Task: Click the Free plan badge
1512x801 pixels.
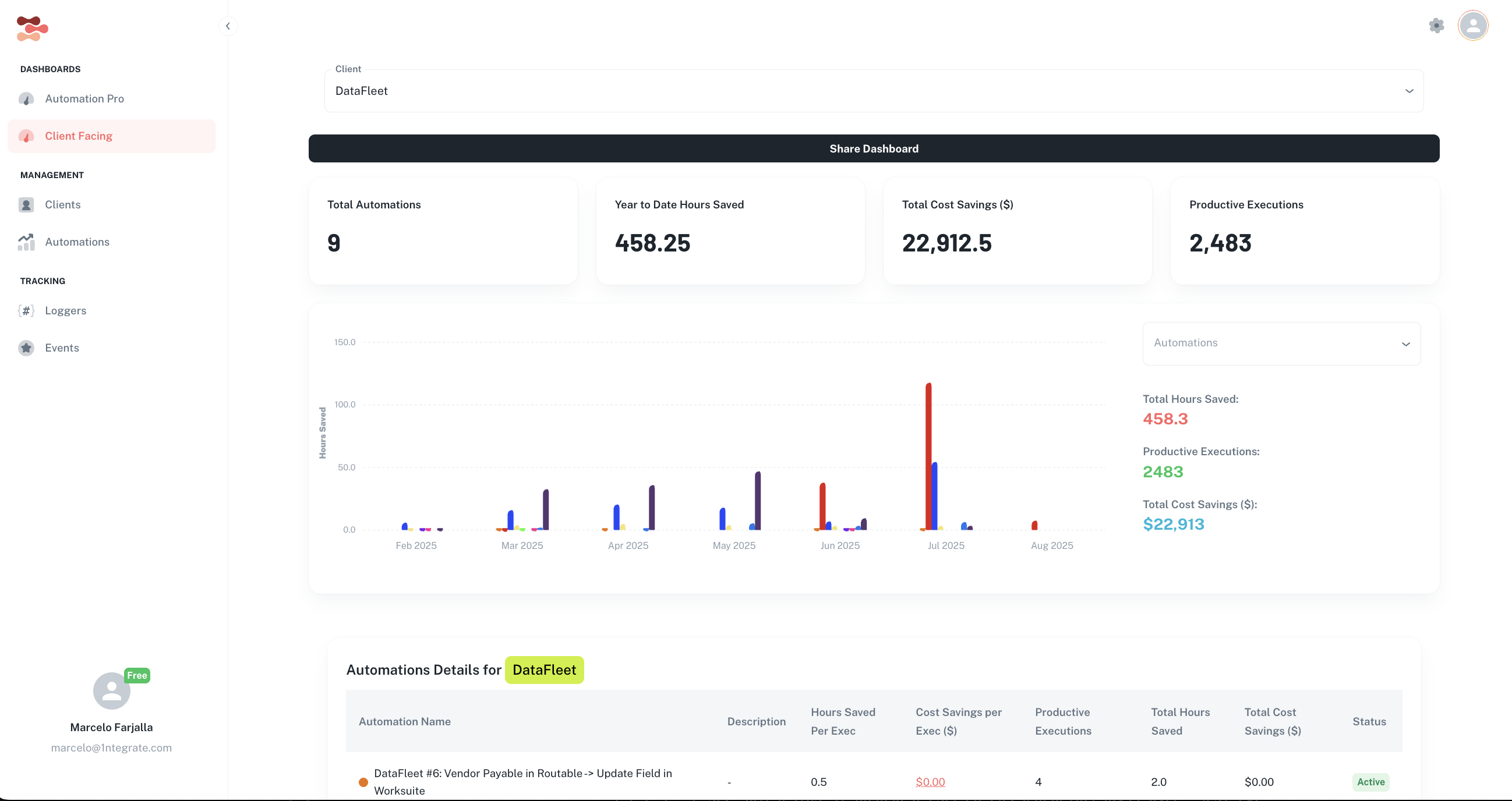Action: tap(137, 675)
